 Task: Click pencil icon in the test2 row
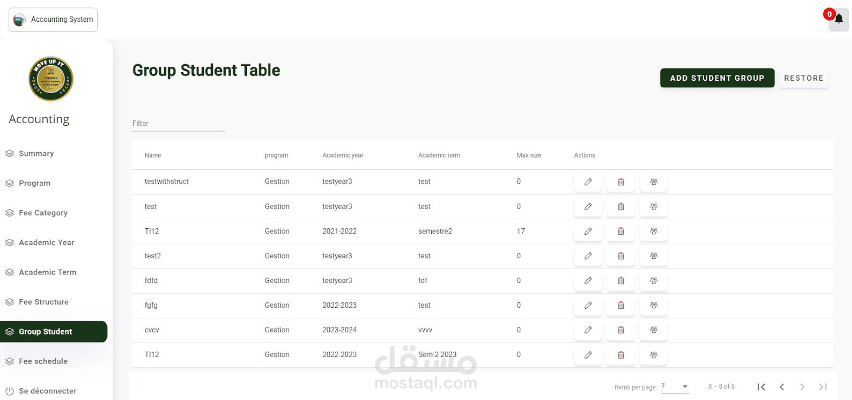(x=588, y=256)
